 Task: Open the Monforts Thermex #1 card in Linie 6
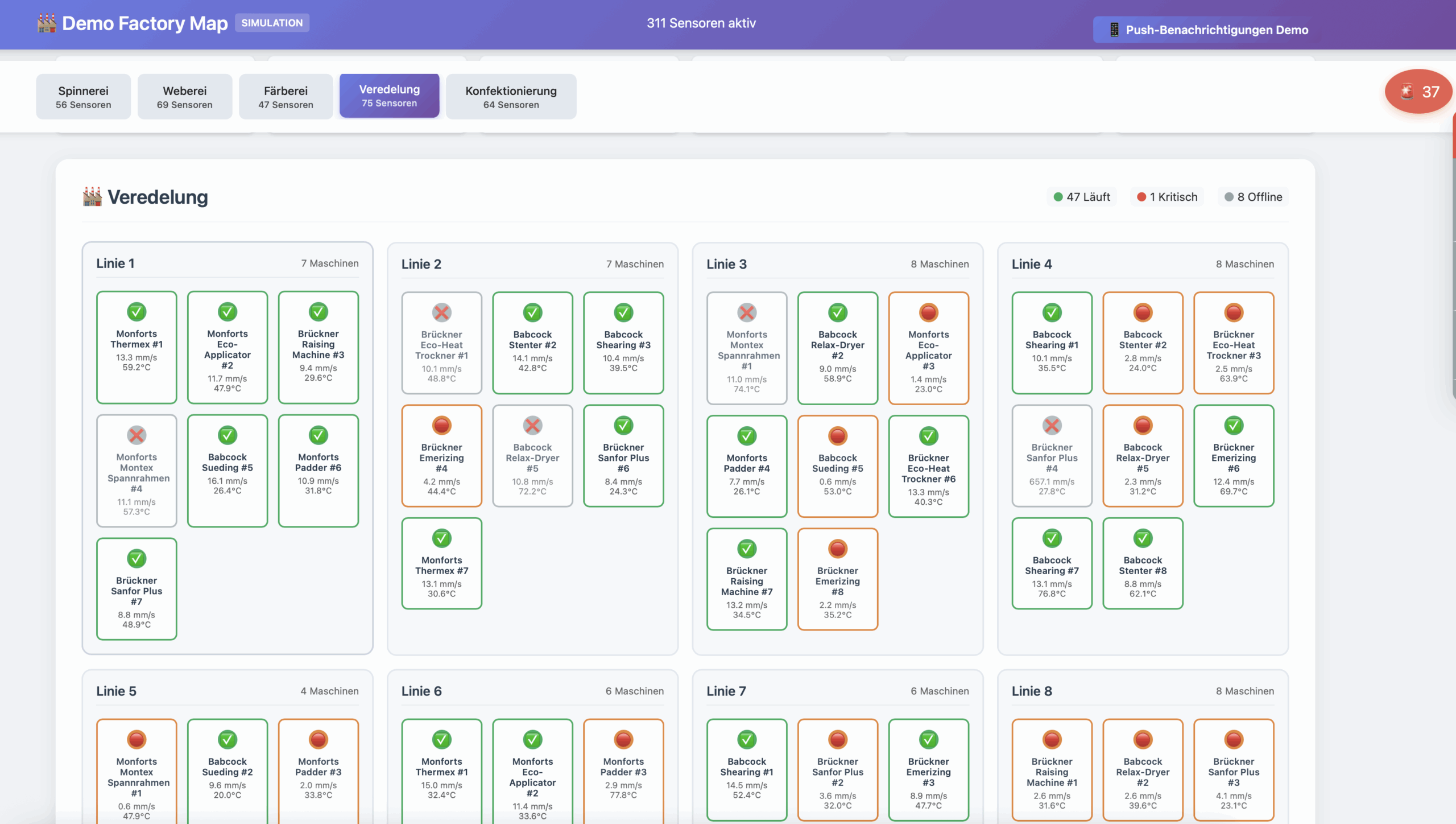point(442,771)
